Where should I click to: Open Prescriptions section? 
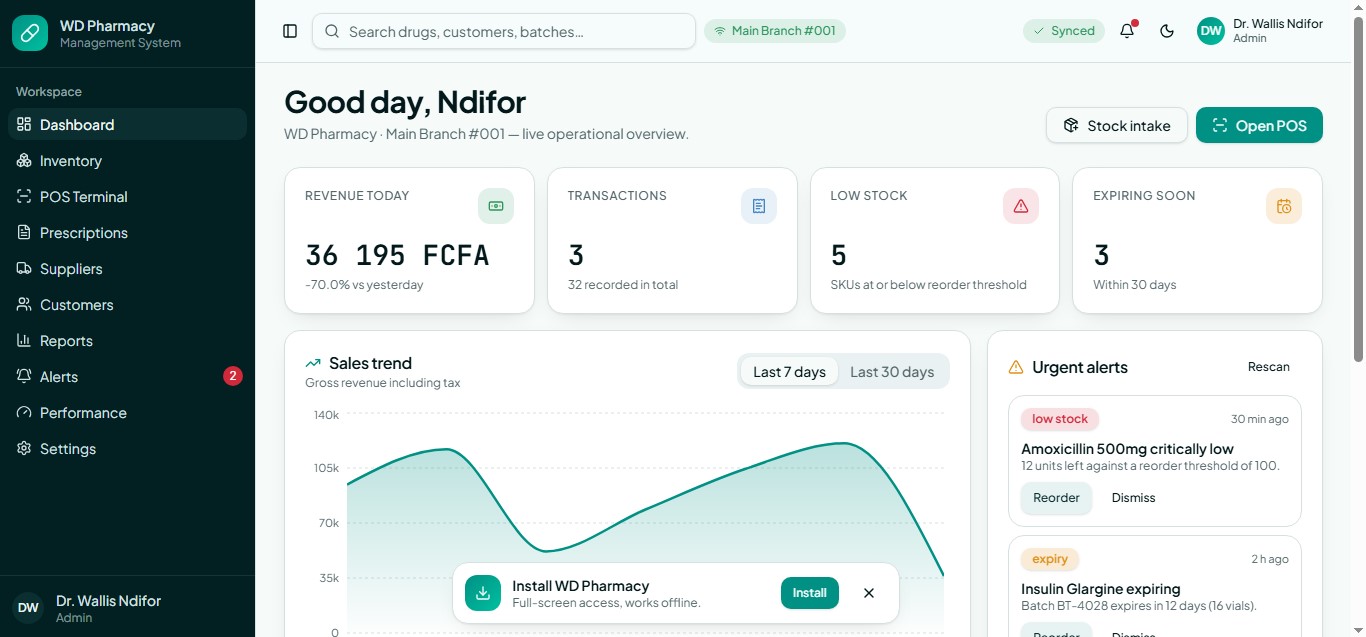(127, 233)
